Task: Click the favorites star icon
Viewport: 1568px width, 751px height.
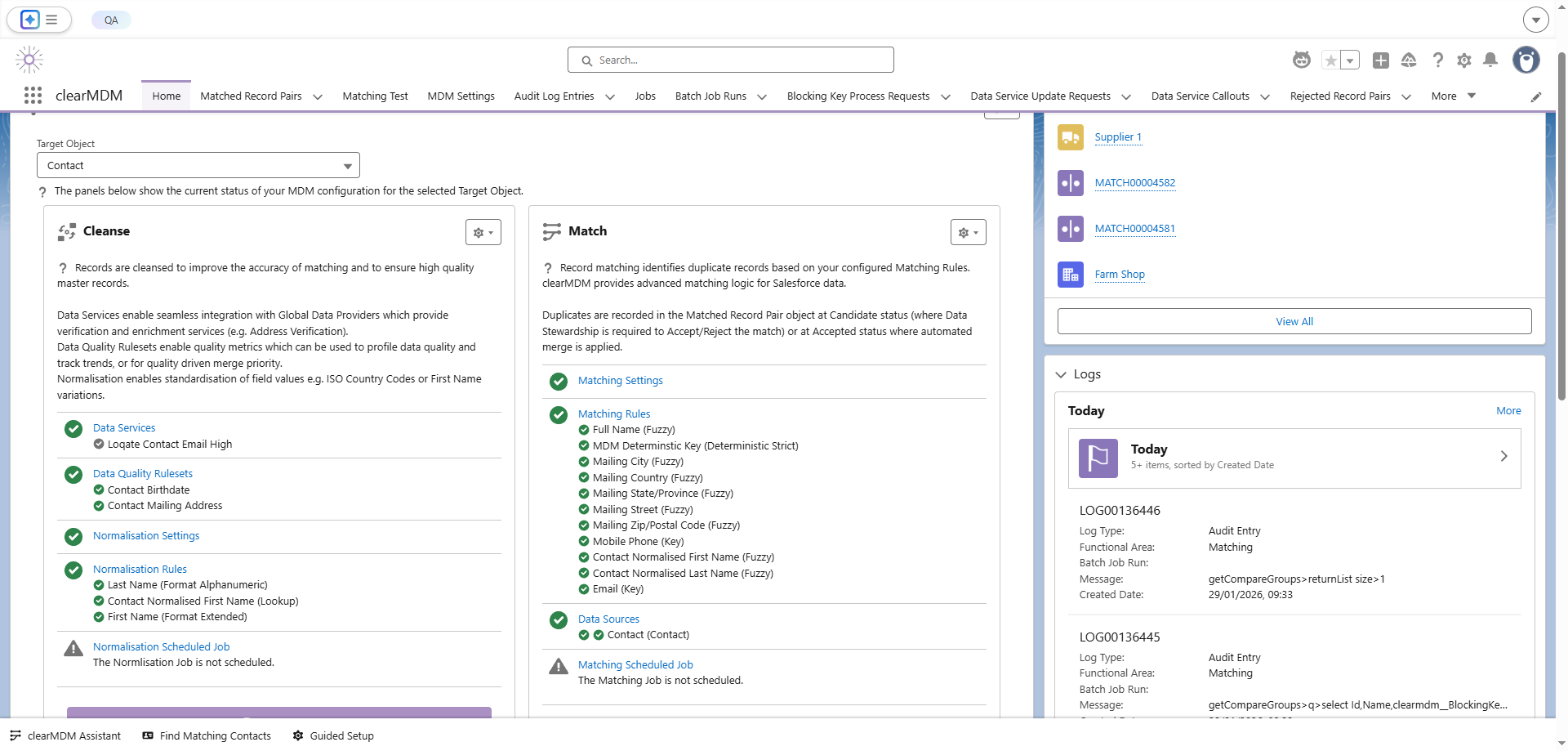Action: (x=1331, y=60)
